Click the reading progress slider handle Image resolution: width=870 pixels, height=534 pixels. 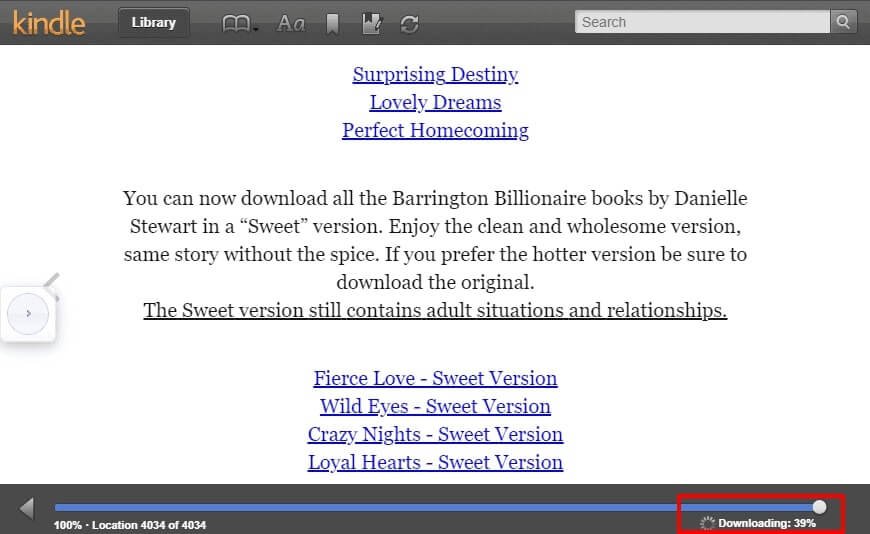(820, 507)
